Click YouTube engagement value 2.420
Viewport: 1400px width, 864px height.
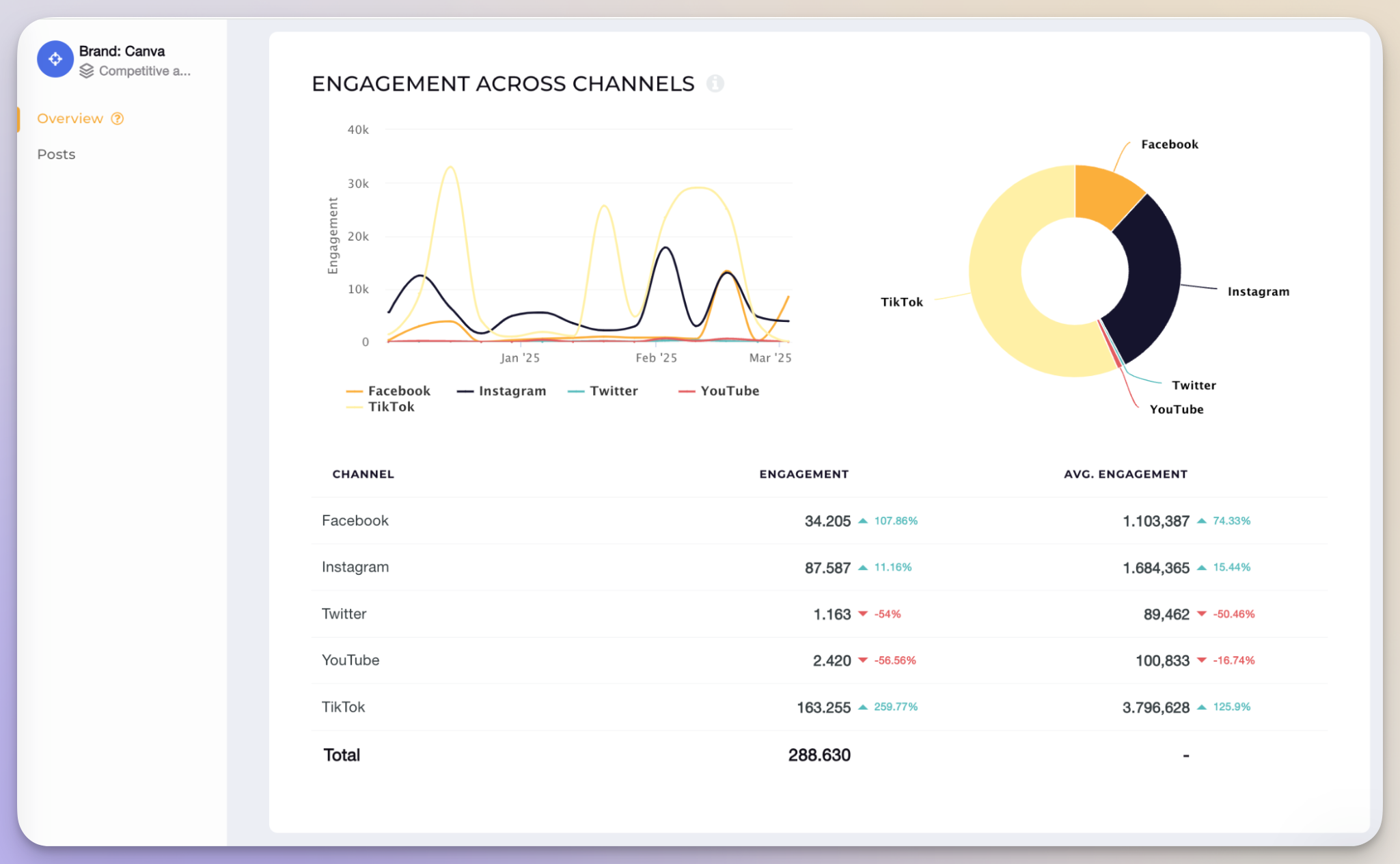click(832, 660)
